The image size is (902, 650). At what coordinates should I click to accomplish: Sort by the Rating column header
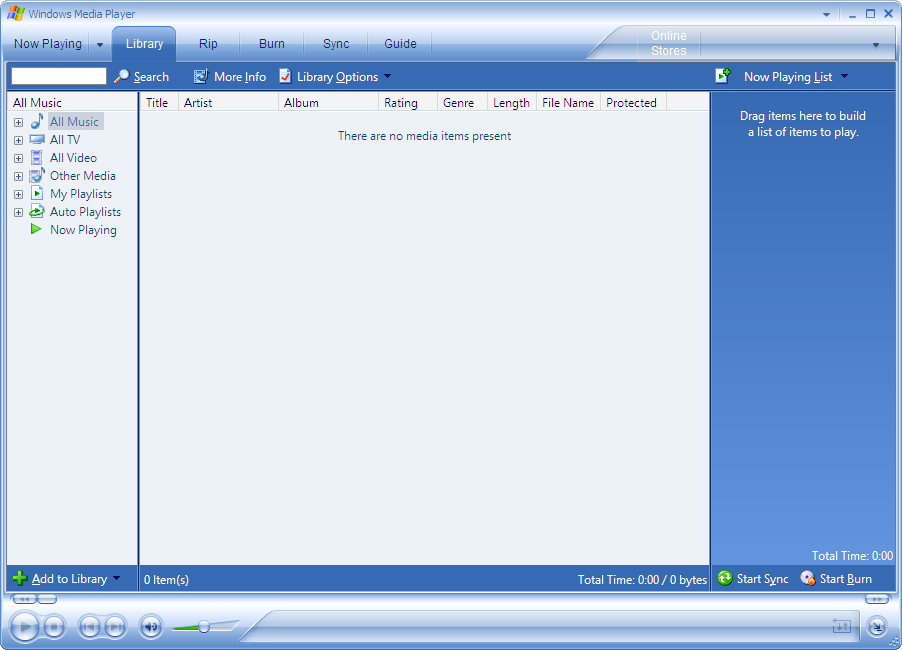tap(408, 102)
